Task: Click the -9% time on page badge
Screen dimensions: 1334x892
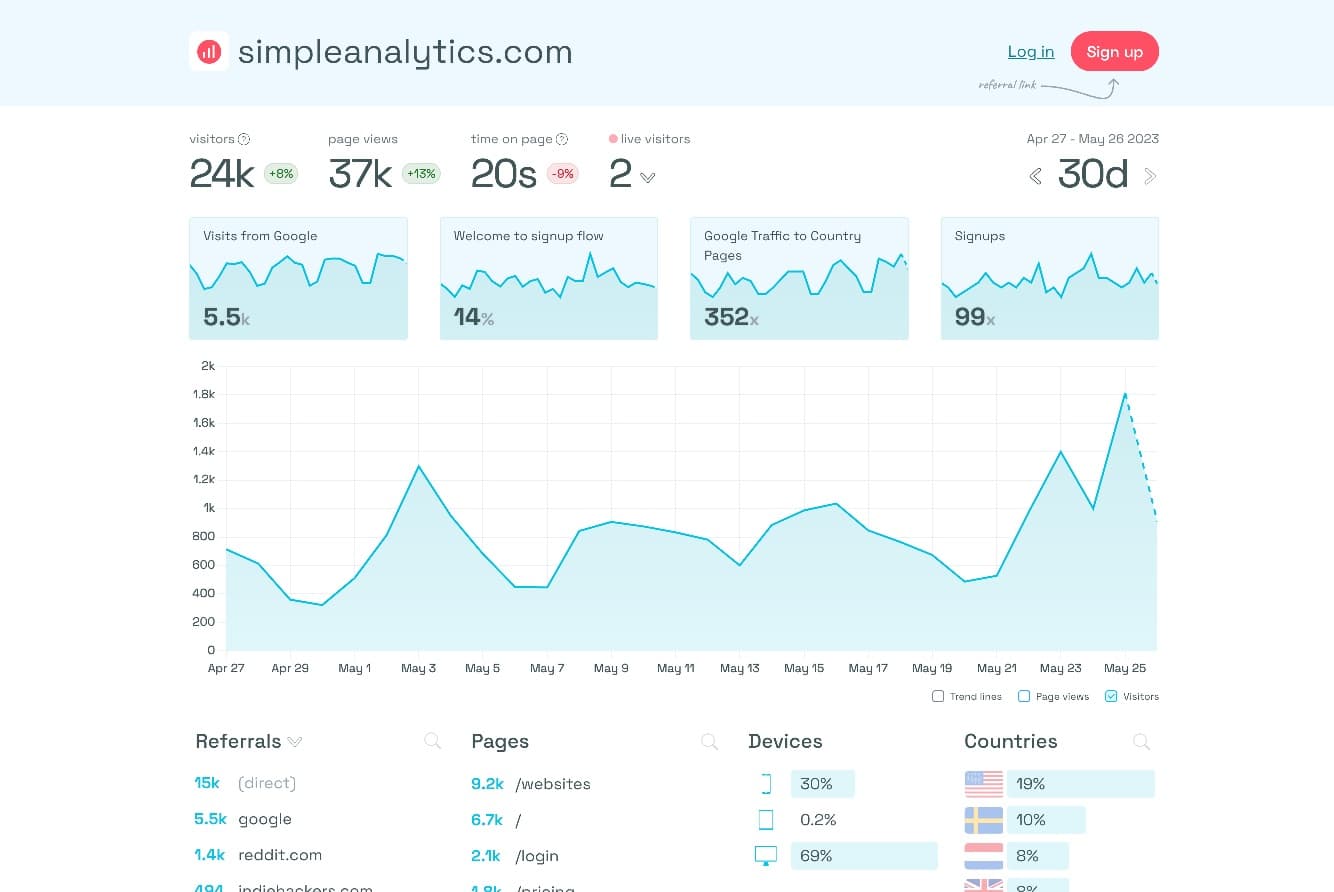Action: 563,174
